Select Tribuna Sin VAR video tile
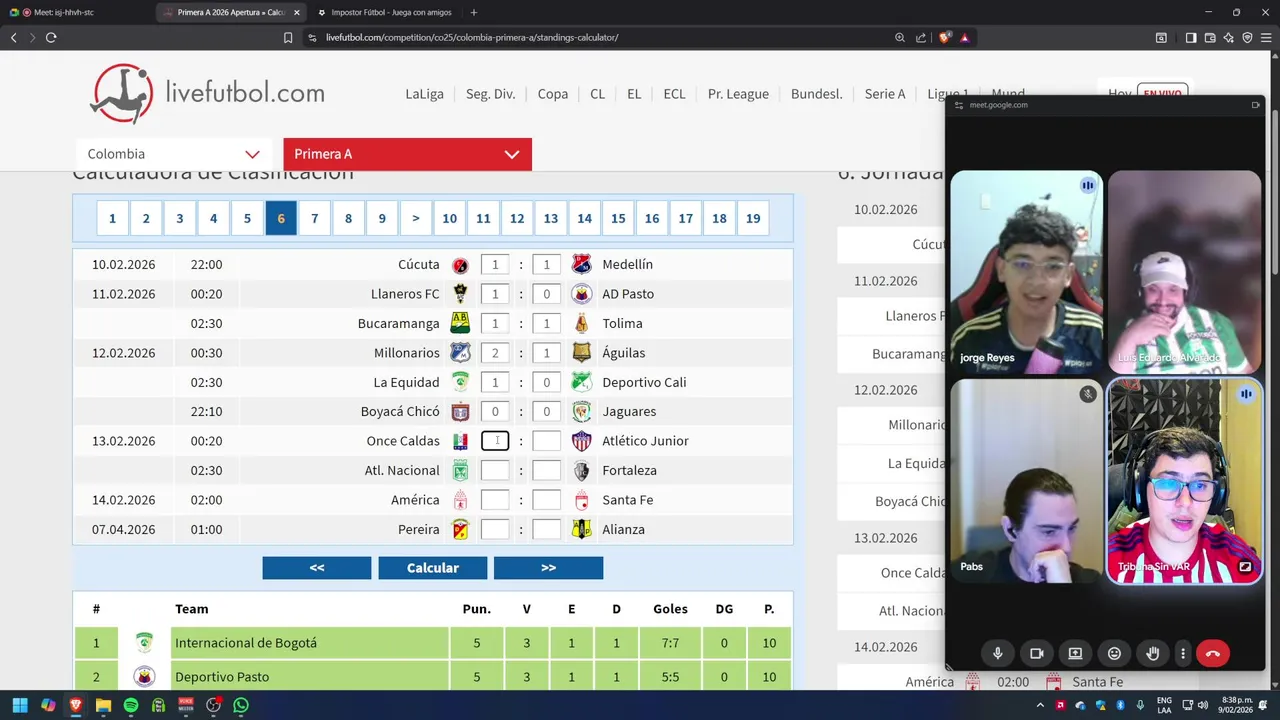1280x720 pixels. tap(1184, 481)
